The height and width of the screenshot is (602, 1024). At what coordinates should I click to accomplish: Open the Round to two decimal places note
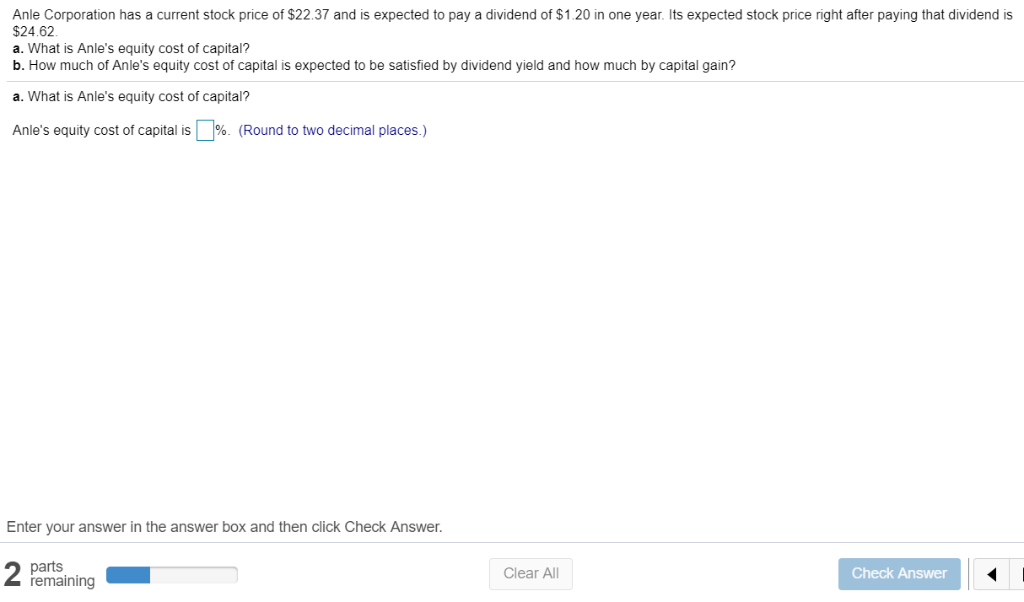331,130
